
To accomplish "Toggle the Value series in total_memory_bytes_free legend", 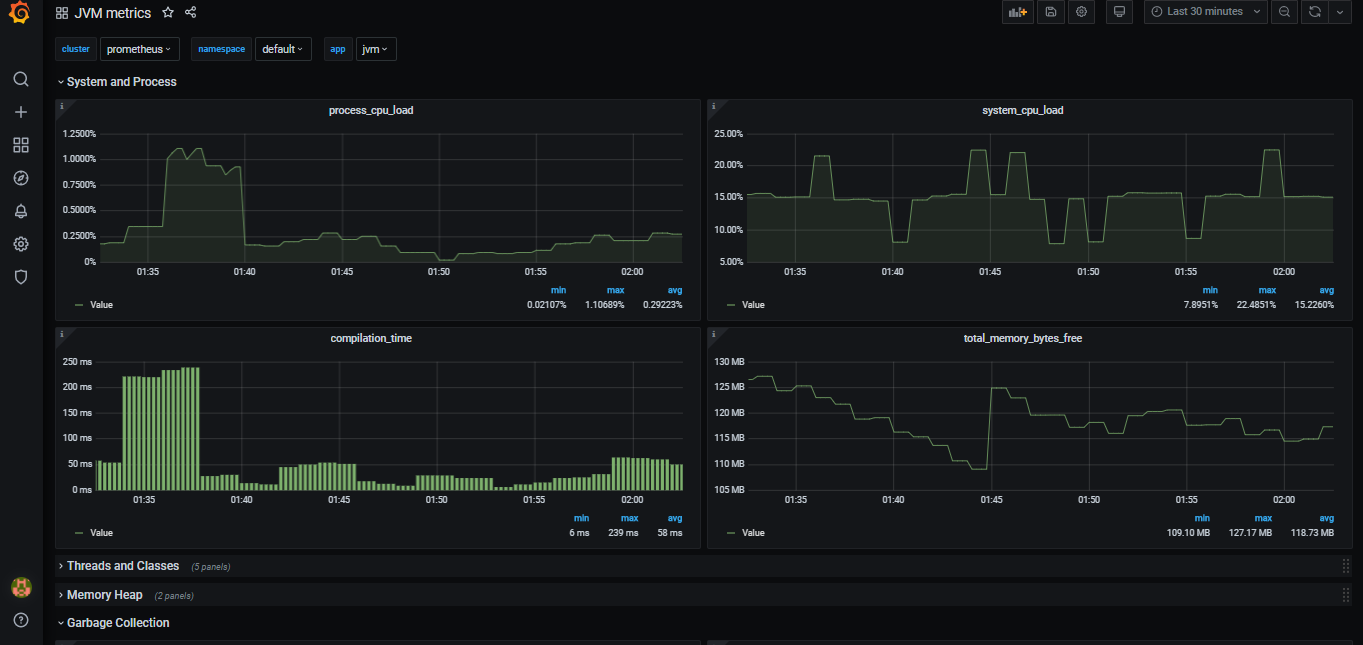I will [x=752, y=532].
